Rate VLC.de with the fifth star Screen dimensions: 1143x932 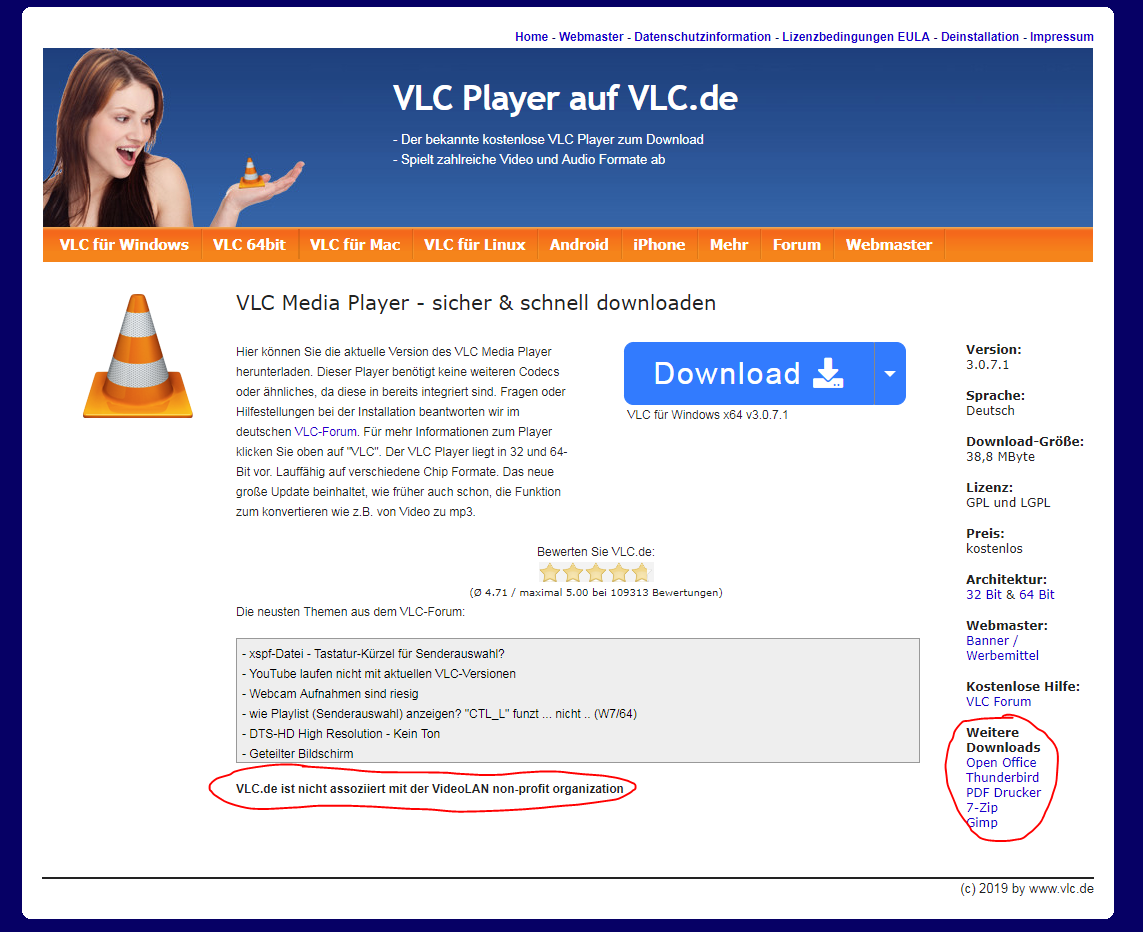point(641,572)
